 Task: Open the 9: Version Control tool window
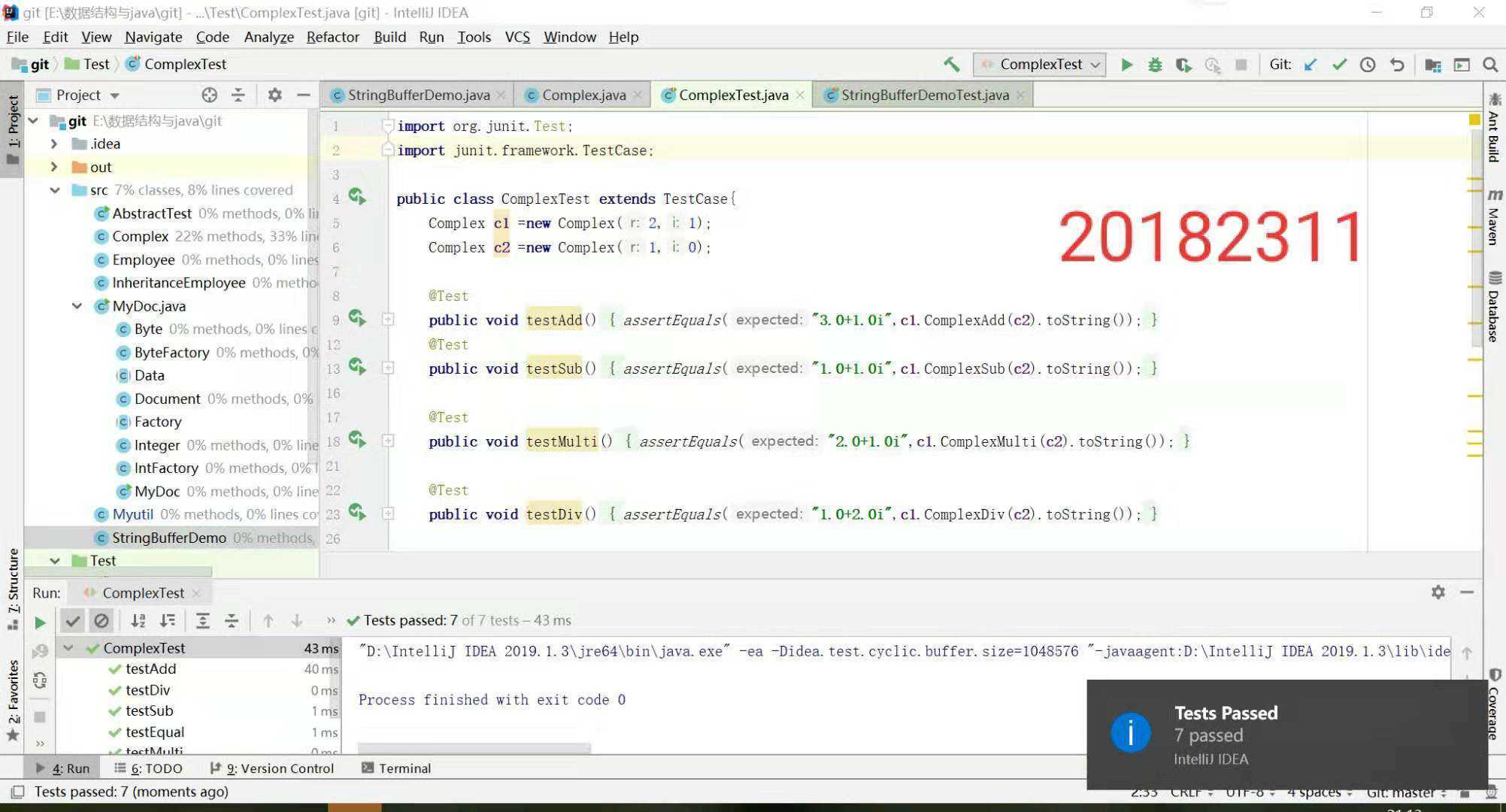[271, 768]
